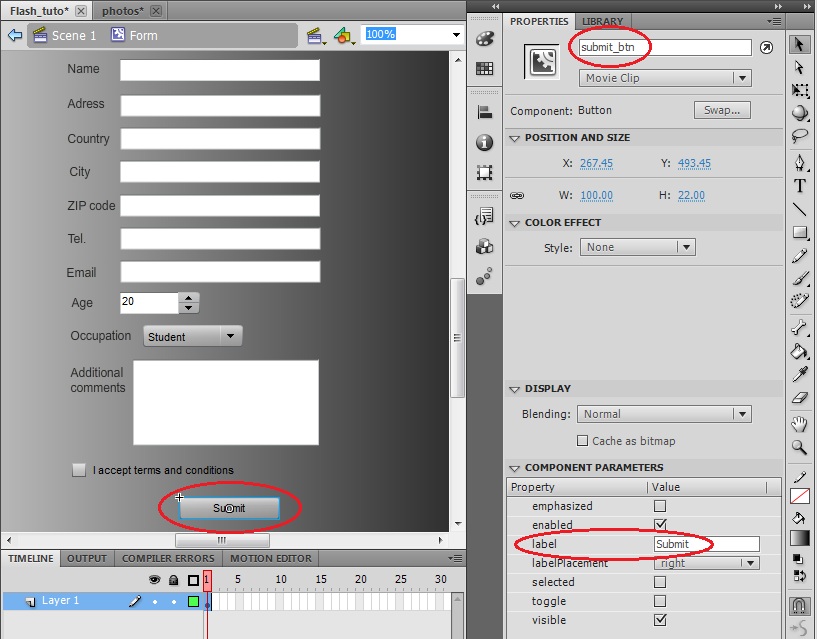Image resolution: width=817 pixels, height=639 pixels.
Task: Open the Color Effect Style dropdown
Action: pos(638,247)
